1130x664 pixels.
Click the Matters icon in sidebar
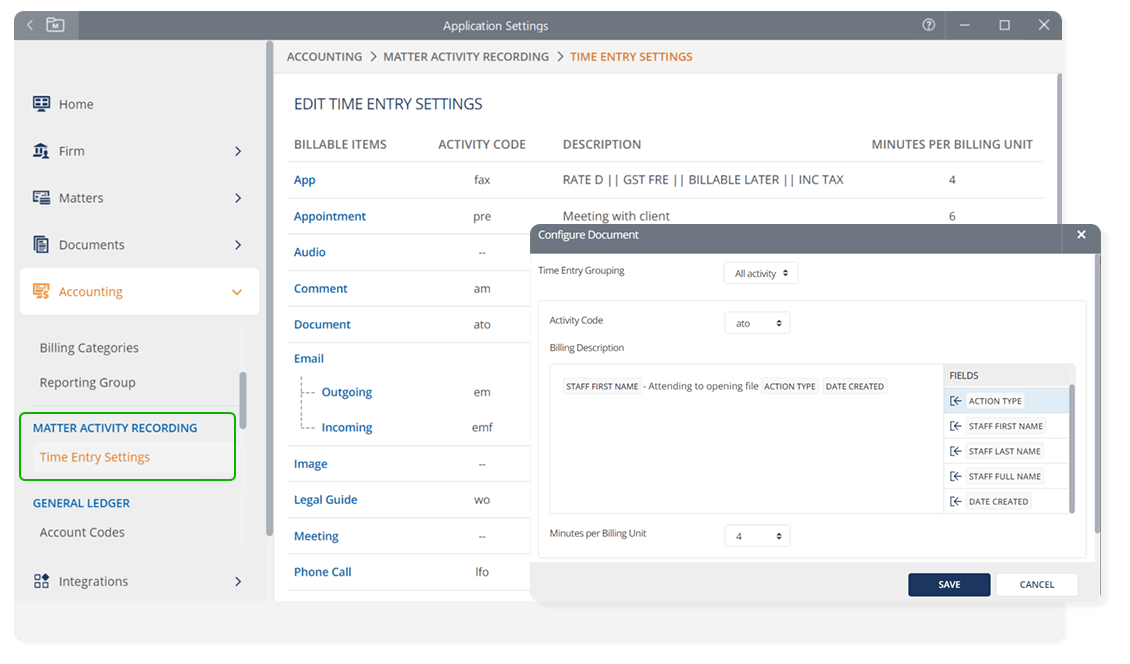[41, 198]
